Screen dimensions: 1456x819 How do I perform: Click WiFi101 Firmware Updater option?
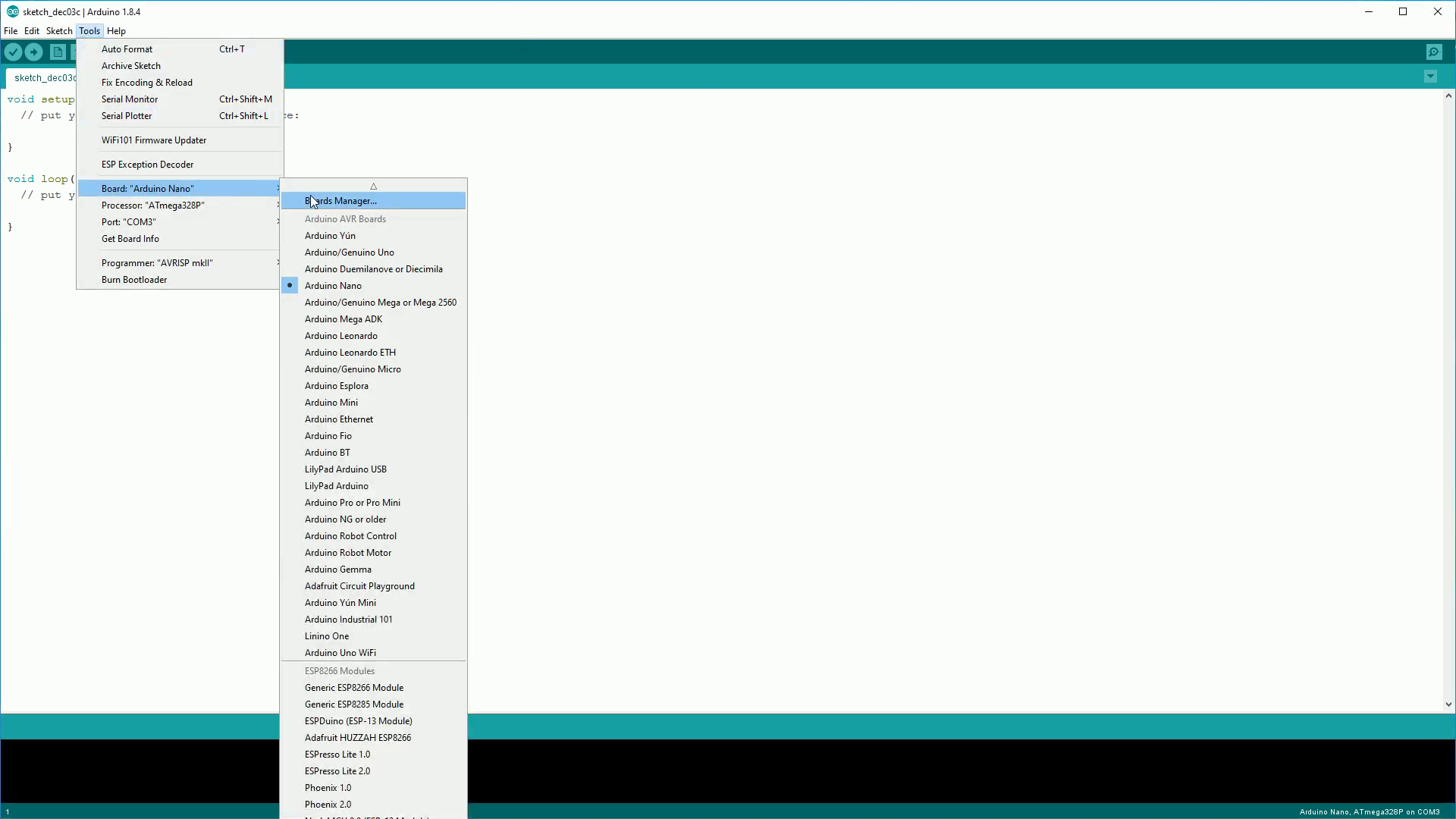point(154,140)
